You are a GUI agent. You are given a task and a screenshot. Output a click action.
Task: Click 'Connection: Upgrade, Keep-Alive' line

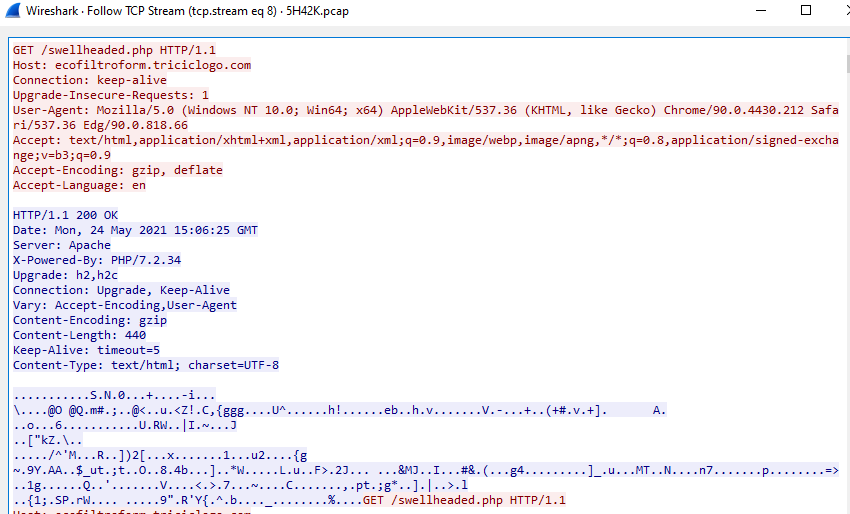(121, 290)
